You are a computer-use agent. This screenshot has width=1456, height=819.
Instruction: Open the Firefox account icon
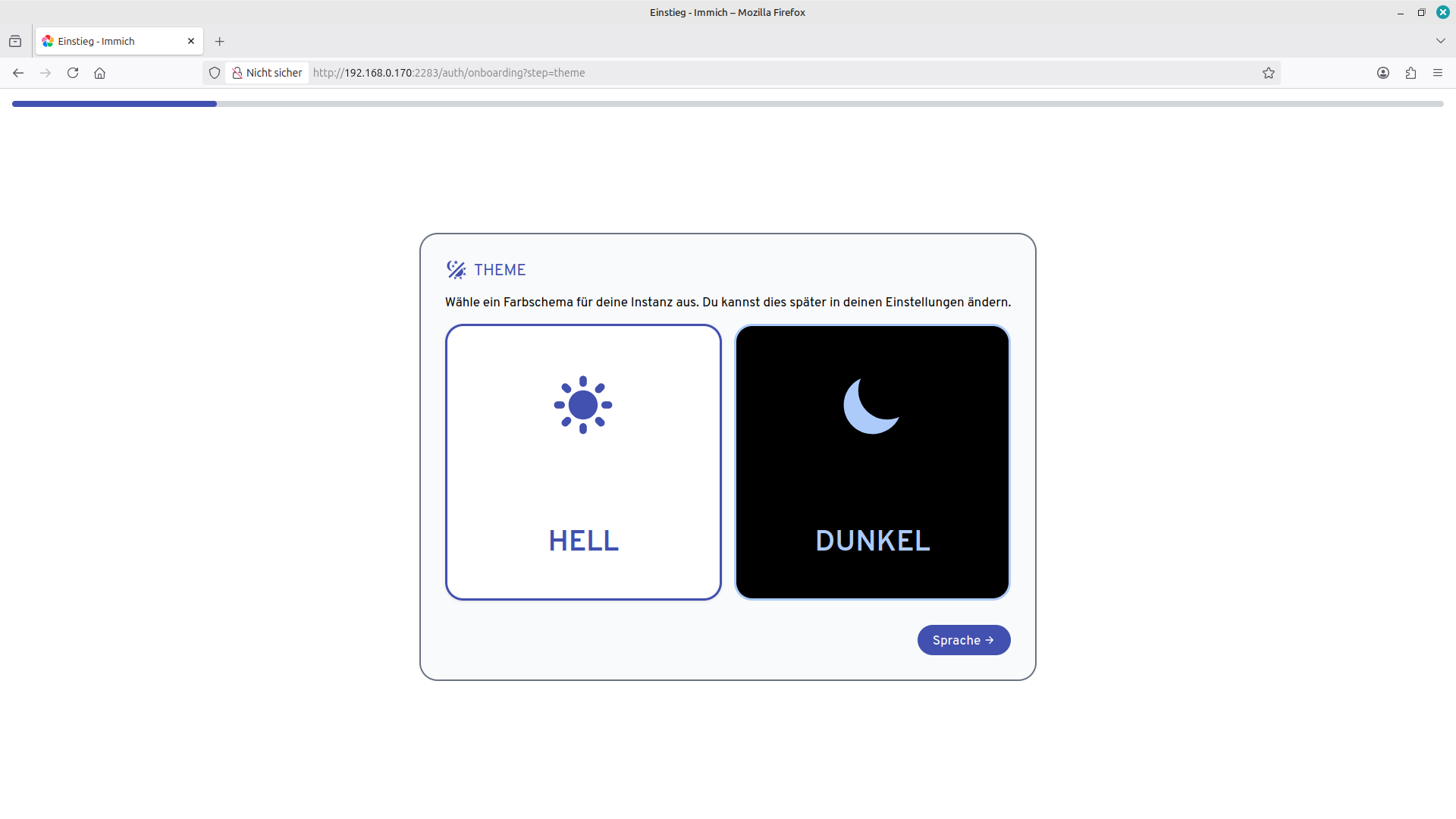click(1383, 73)
